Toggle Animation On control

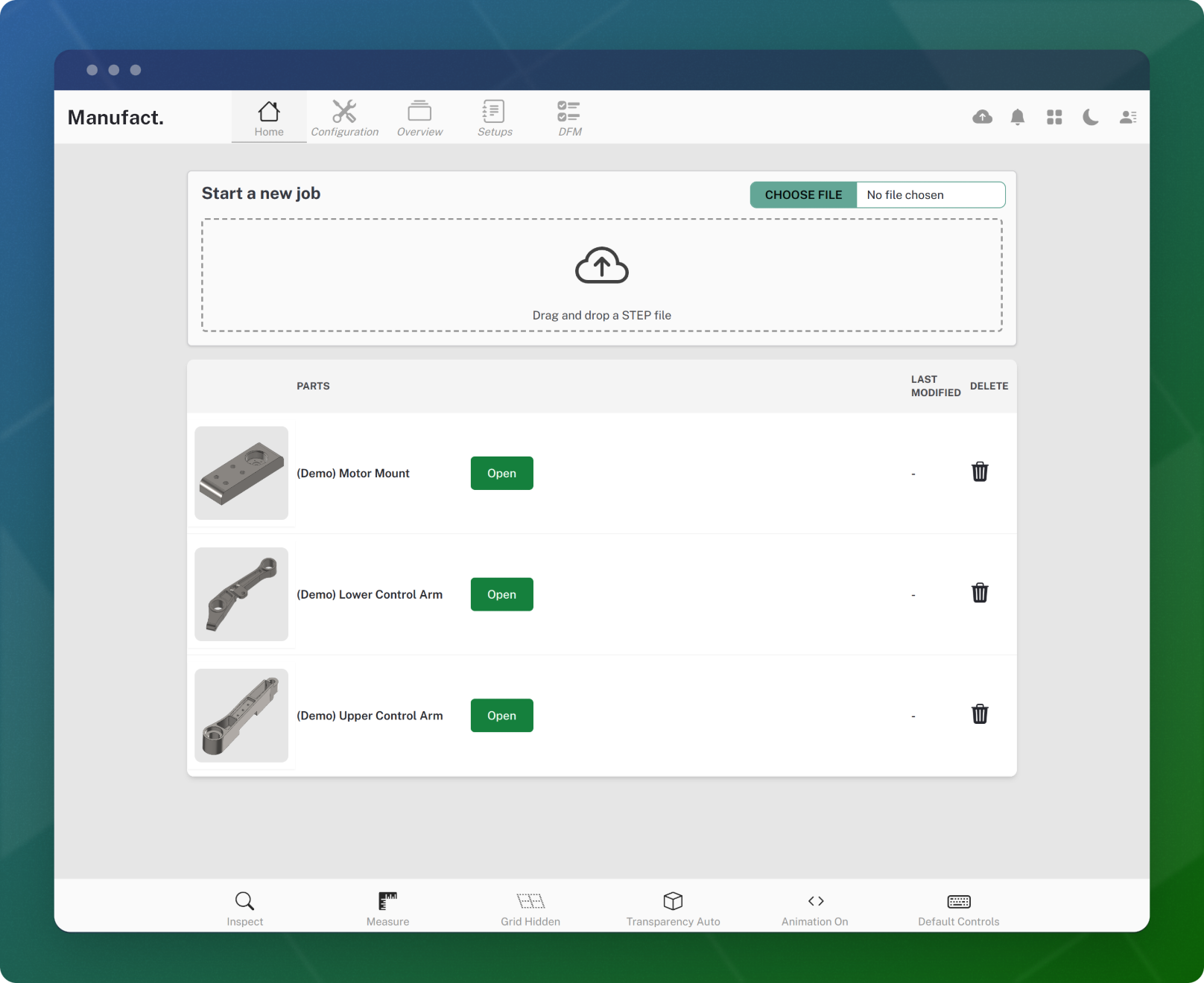tap(815, 909)
